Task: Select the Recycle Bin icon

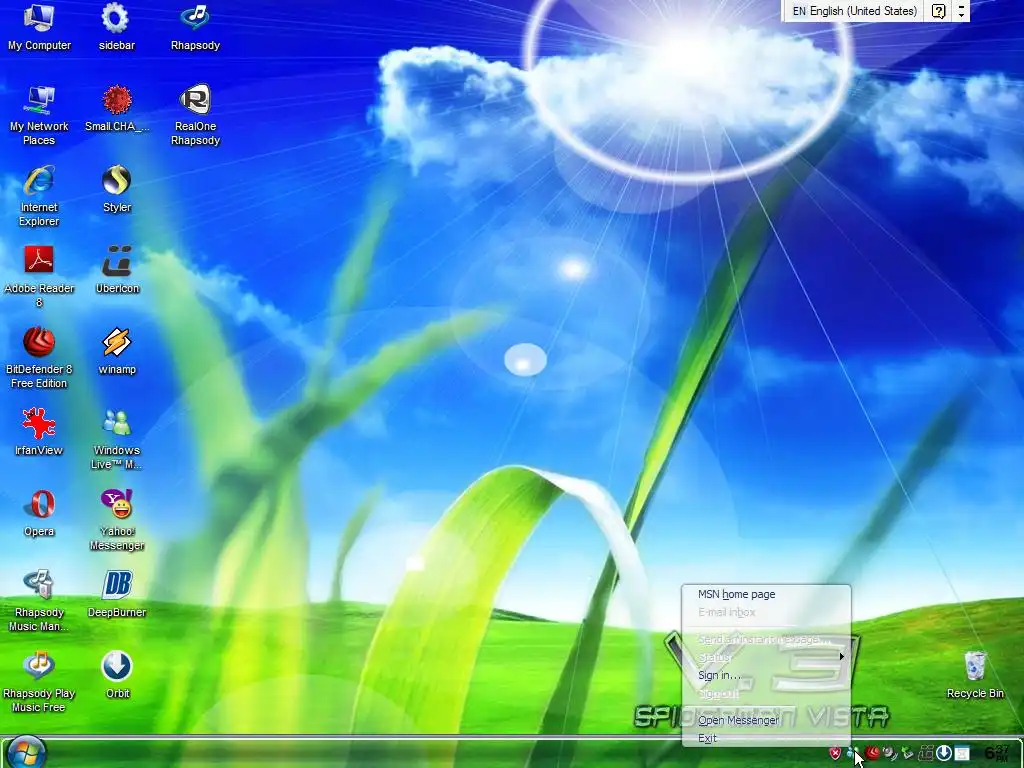Action: pos(975,675)
